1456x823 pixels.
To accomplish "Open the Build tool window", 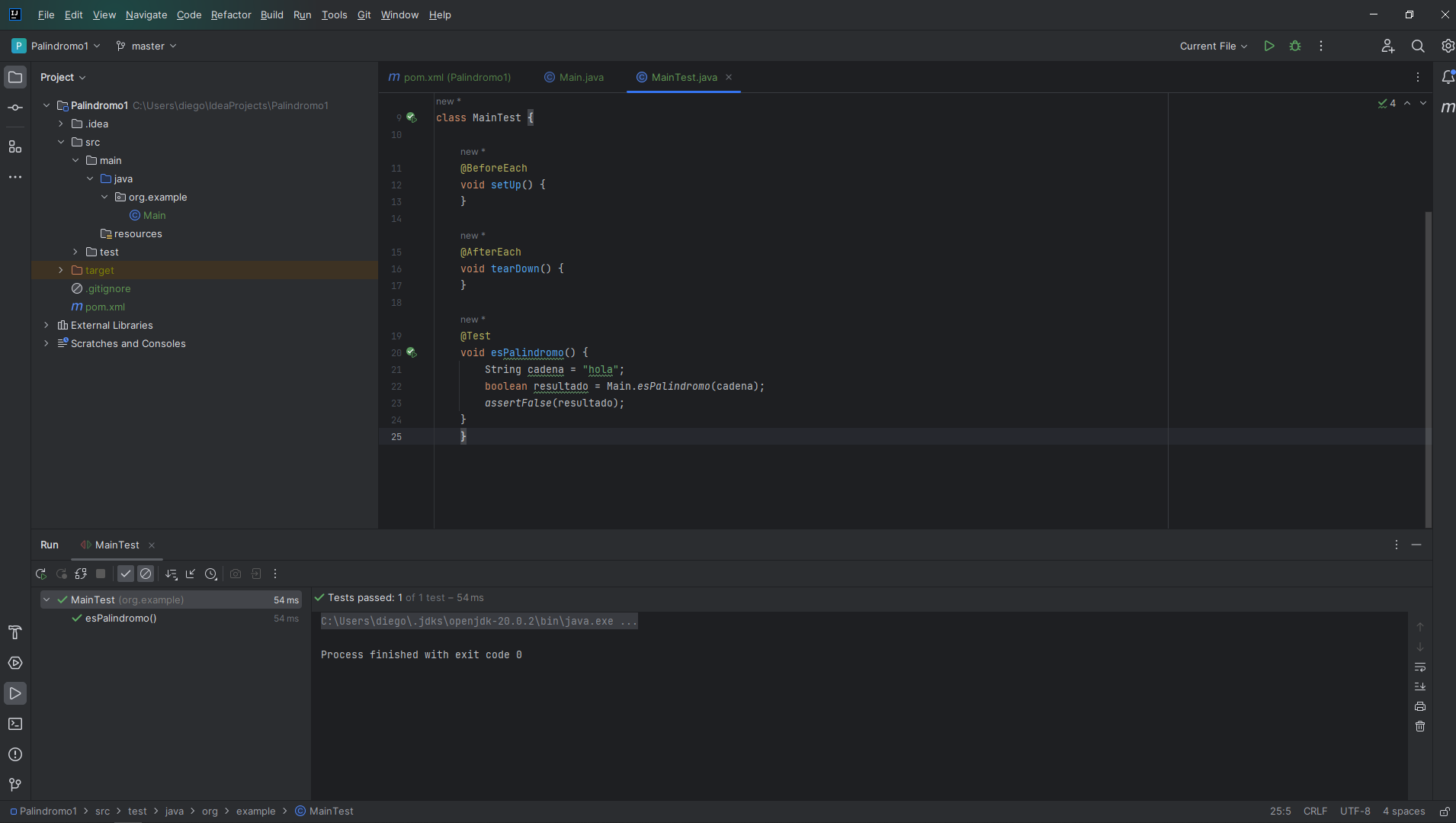I will (x=15, y=632).
